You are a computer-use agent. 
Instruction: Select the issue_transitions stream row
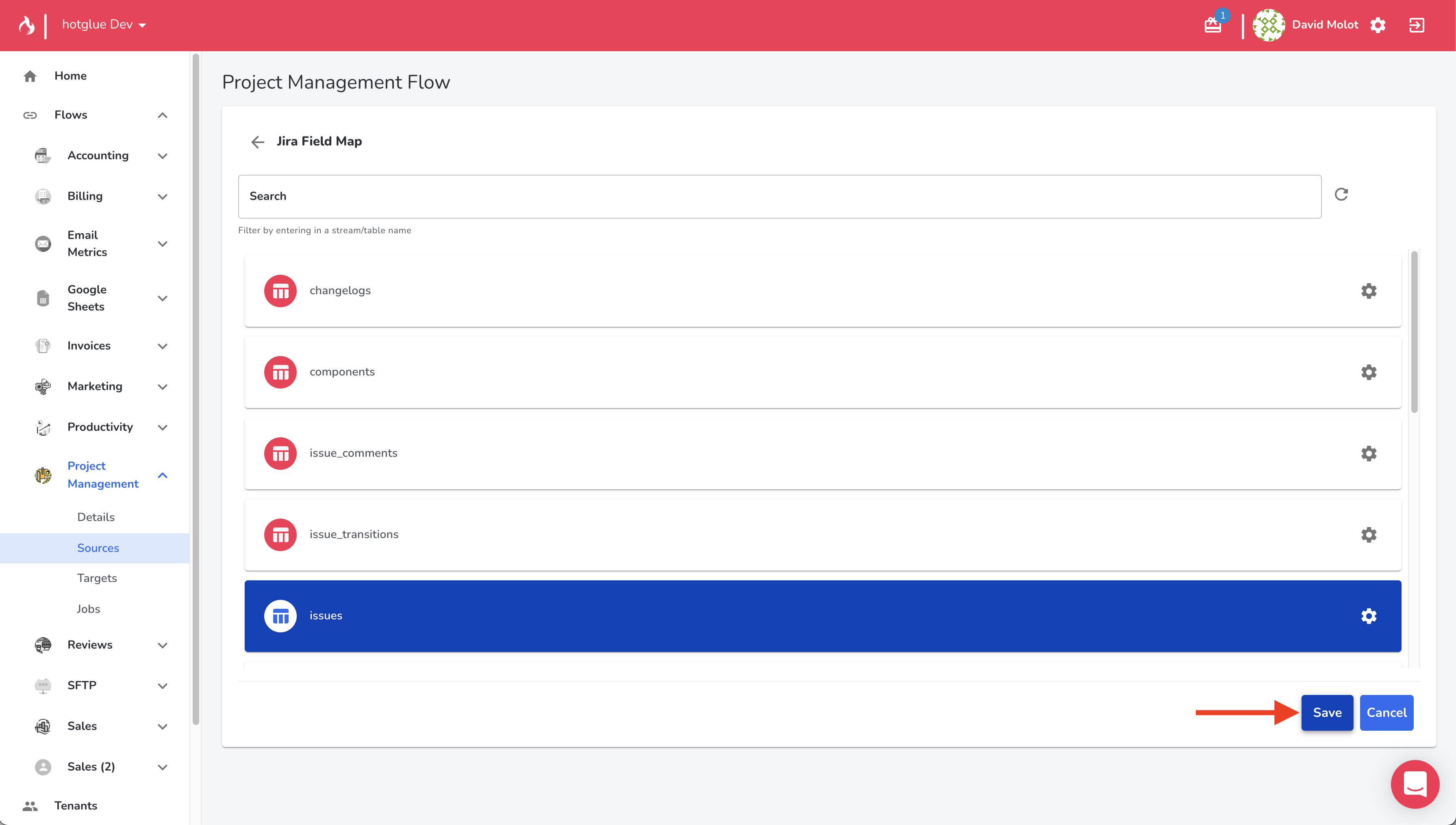[x=793, y=535]
